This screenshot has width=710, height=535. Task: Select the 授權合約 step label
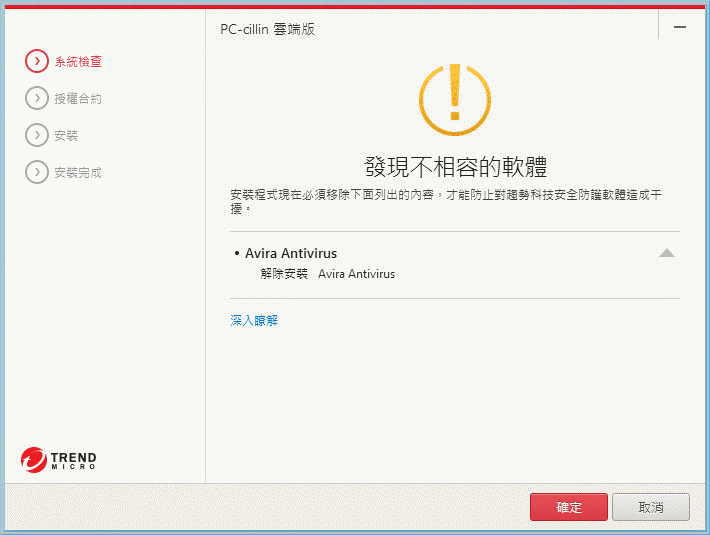[78, 98]
